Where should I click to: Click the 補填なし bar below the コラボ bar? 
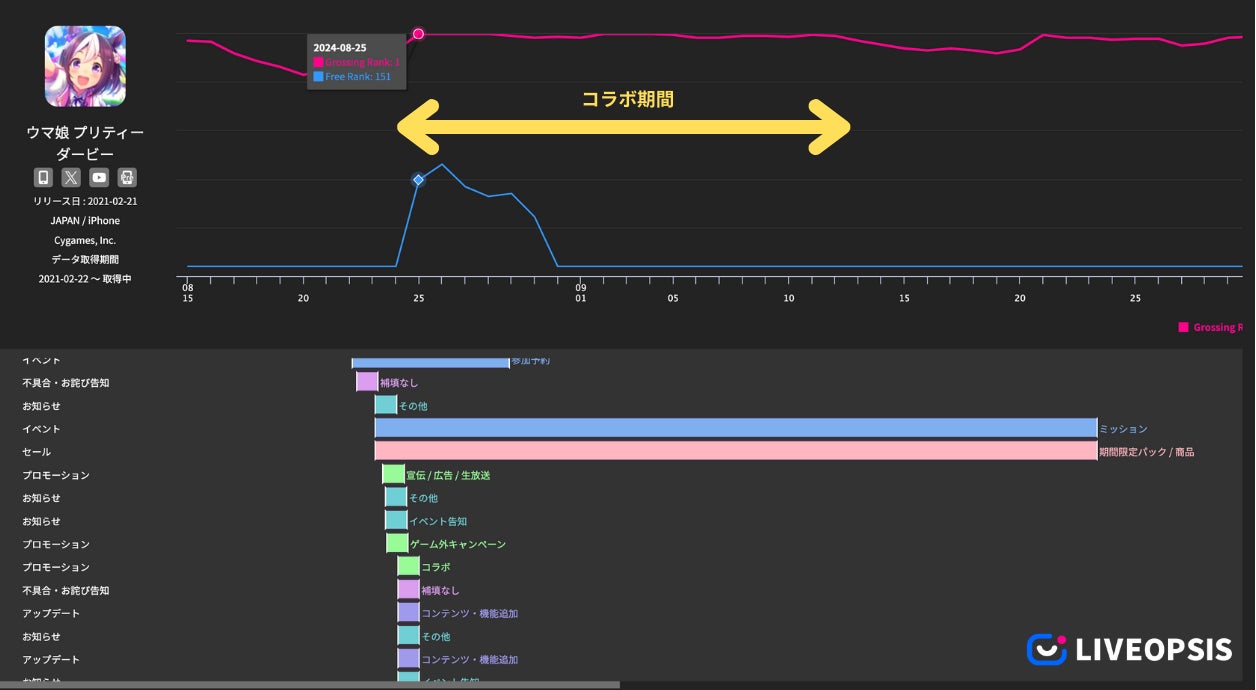pyautogui.click(x=408, y=589)
